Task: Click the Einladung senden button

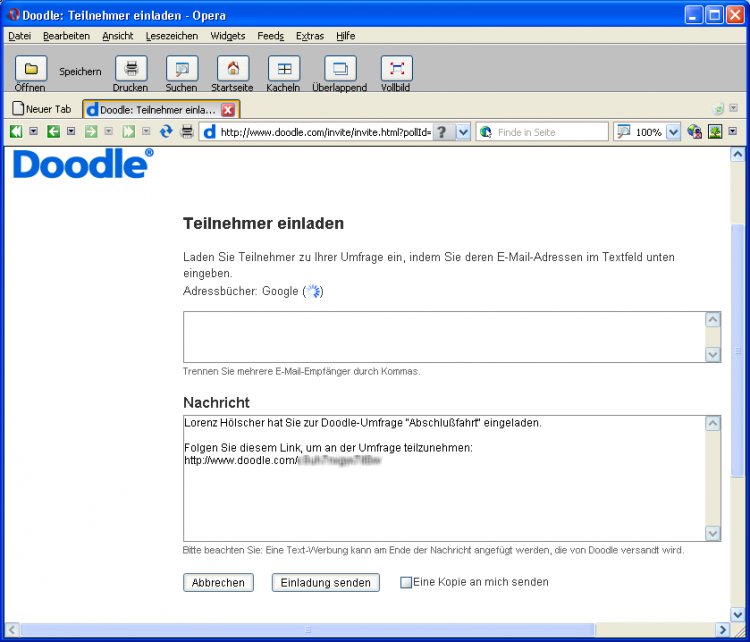Action: pos(326,583)
